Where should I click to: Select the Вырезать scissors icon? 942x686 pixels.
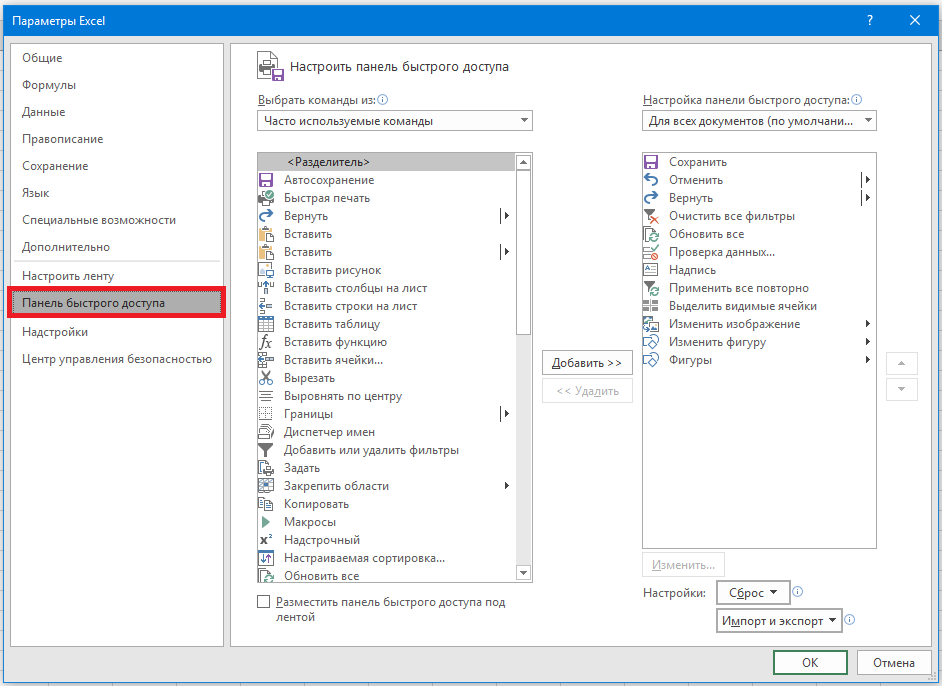click(x=266, y=378)
